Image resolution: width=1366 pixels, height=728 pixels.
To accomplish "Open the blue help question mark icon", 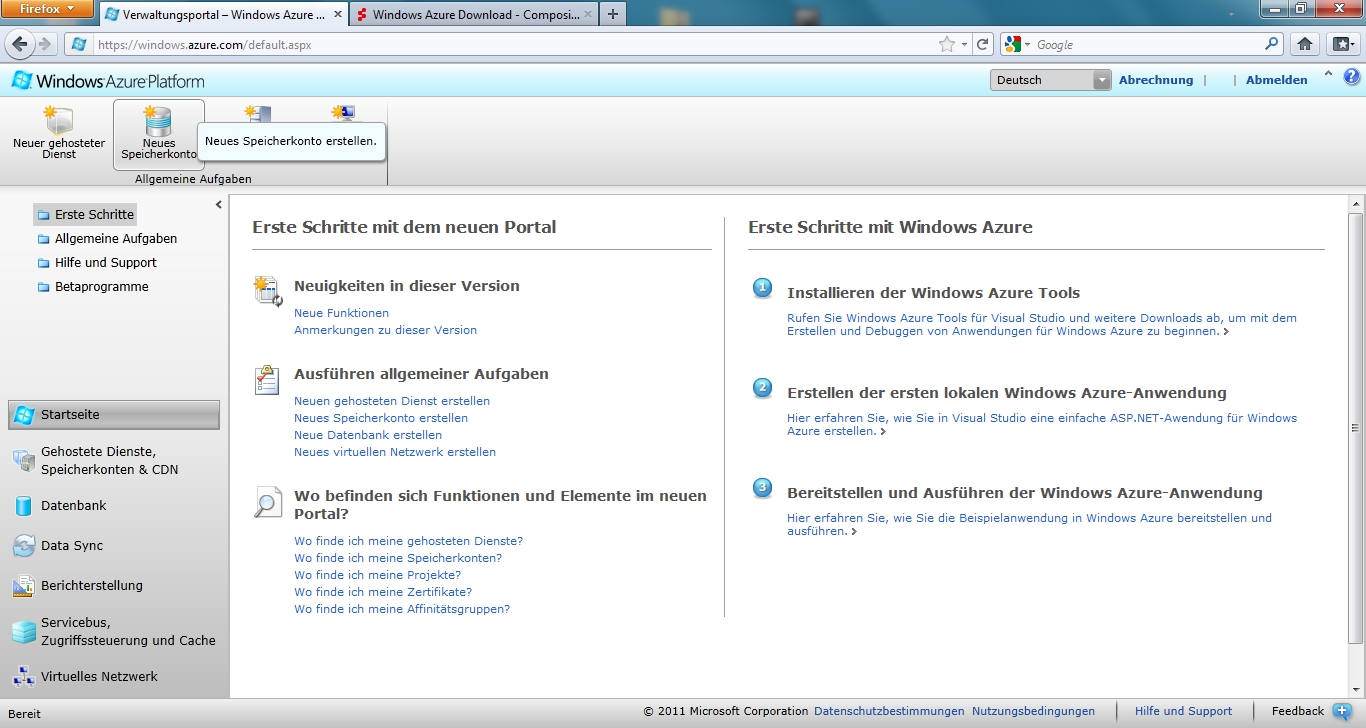I will coord(1351,77).
